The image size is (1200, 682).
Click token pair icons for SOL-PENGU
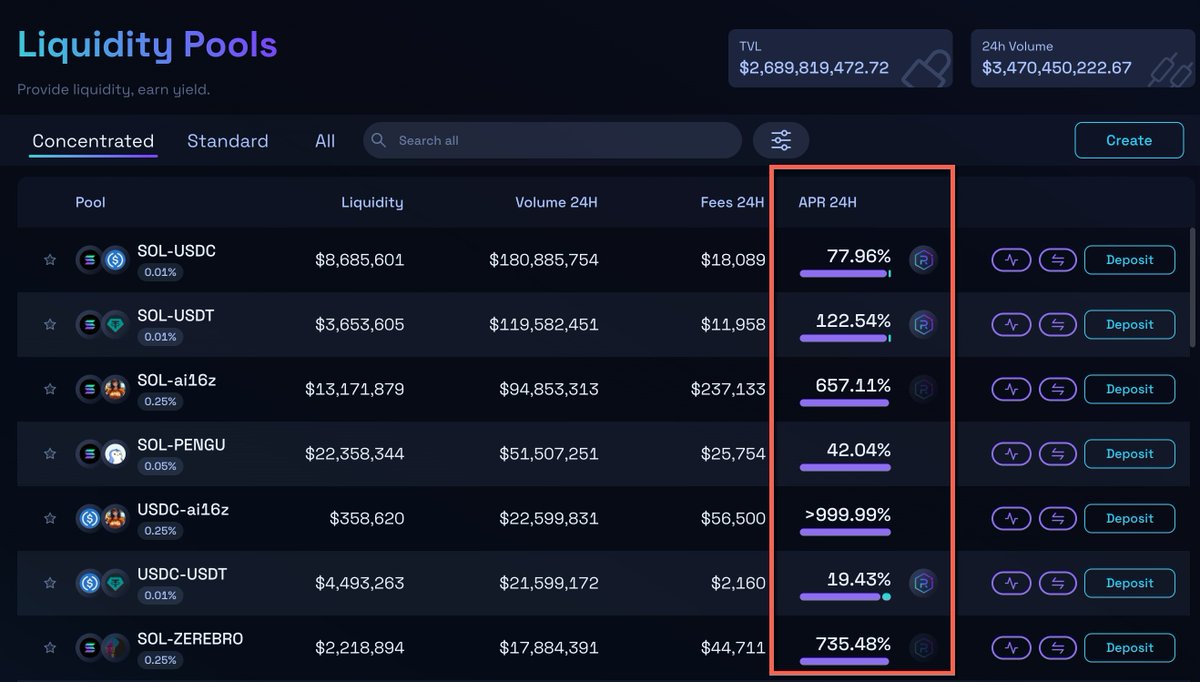coord(103,454)
